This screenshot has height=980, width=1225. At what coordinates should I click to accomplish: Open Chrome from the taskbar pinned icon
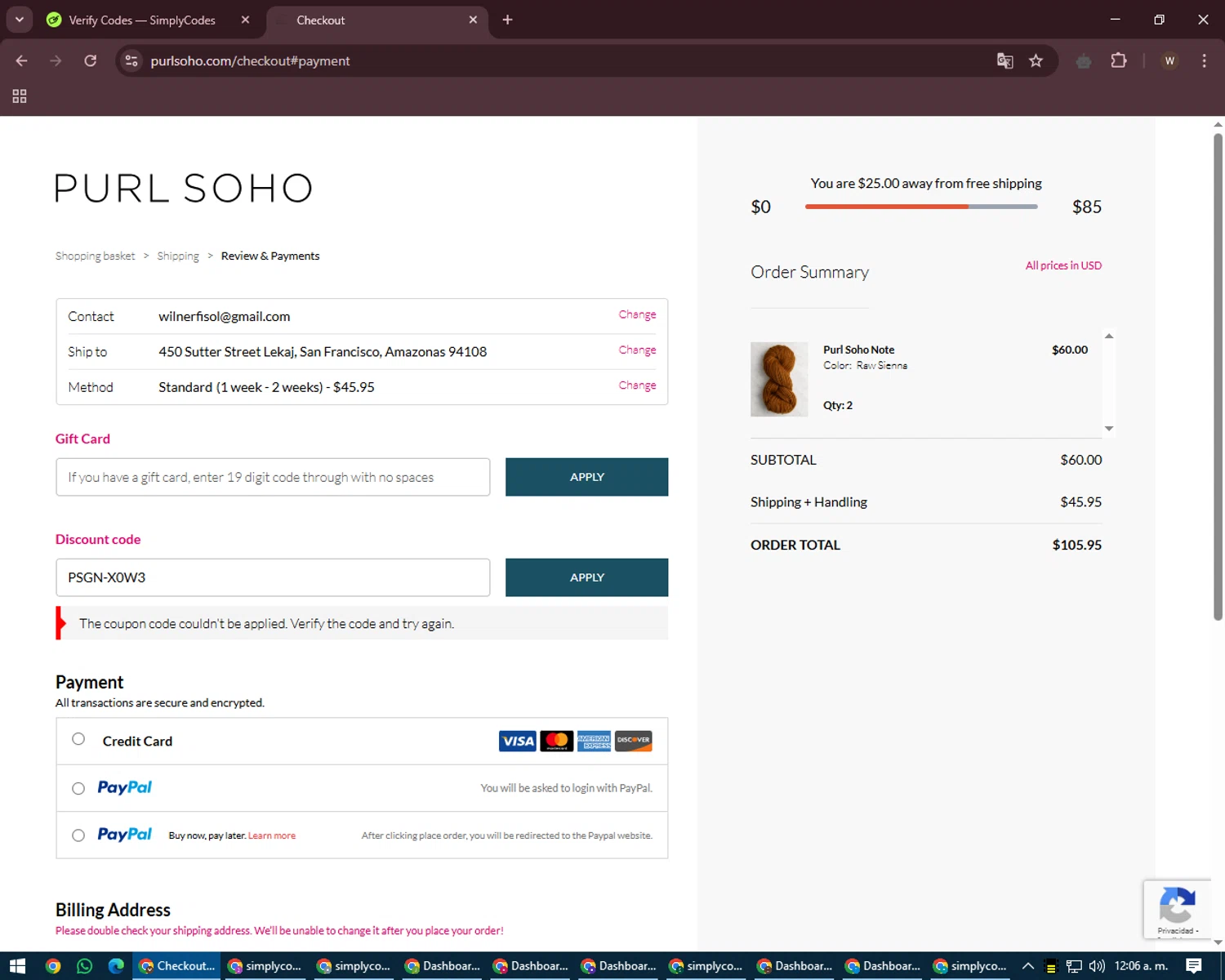(53, 966)
